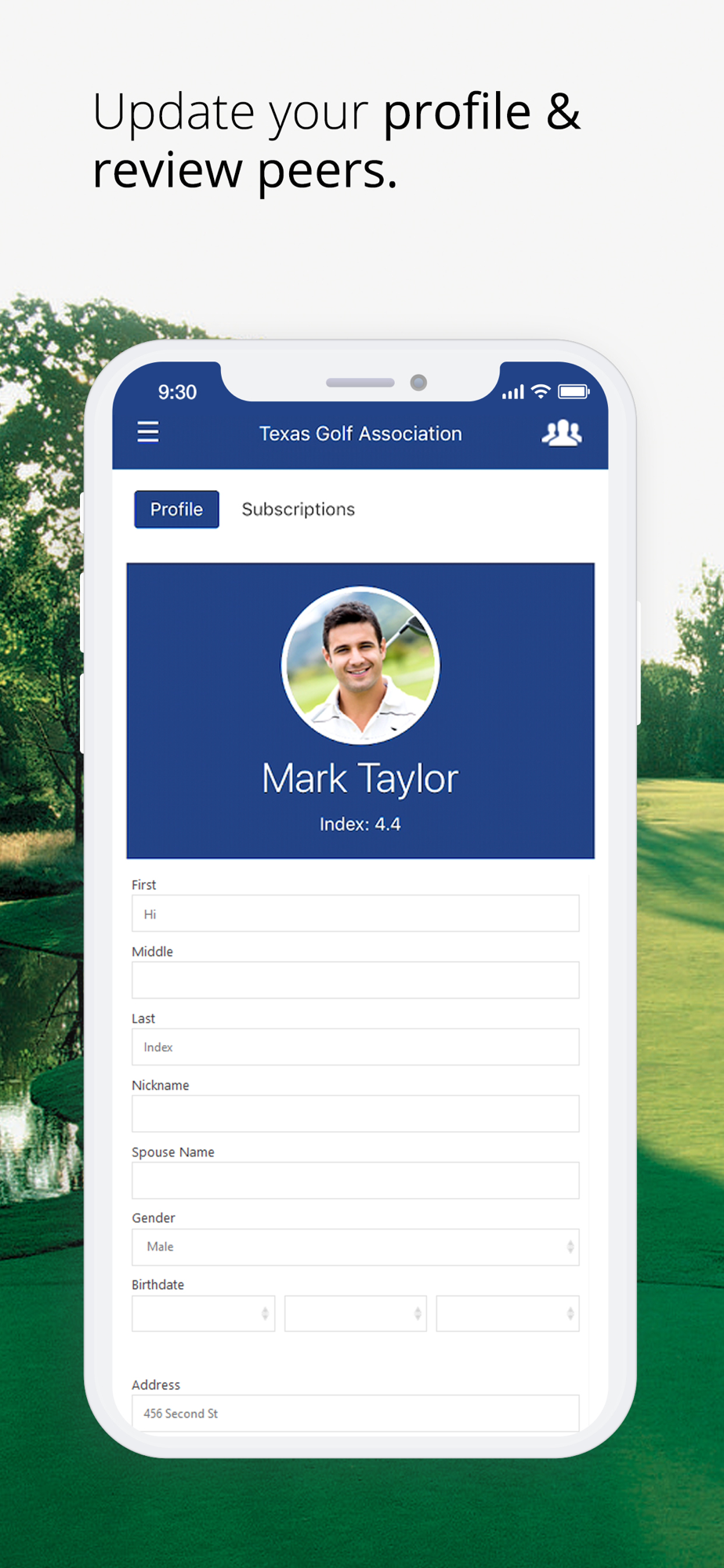This screenshot has height=1568, width=724.
Task: Tap the cellular signal bars icon
Action: pos(513,392)
